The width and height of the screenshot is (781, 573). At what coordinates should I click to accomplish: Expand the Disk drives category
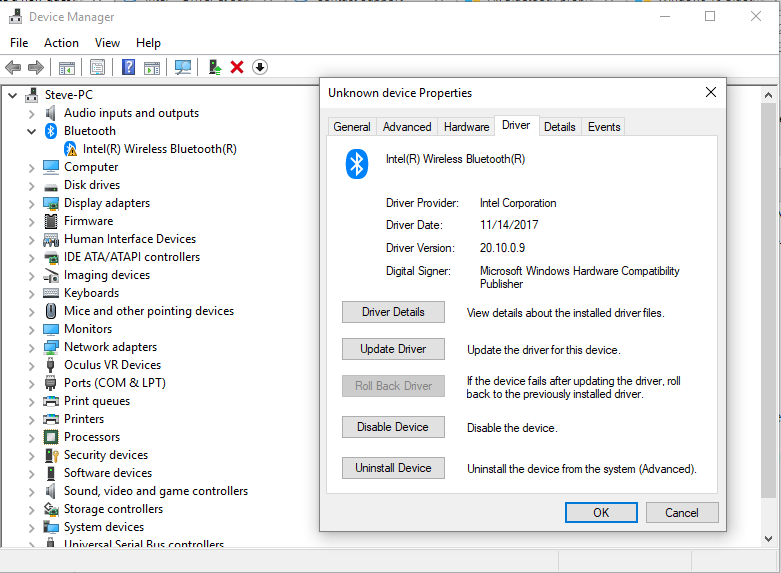tap(31, 185)
